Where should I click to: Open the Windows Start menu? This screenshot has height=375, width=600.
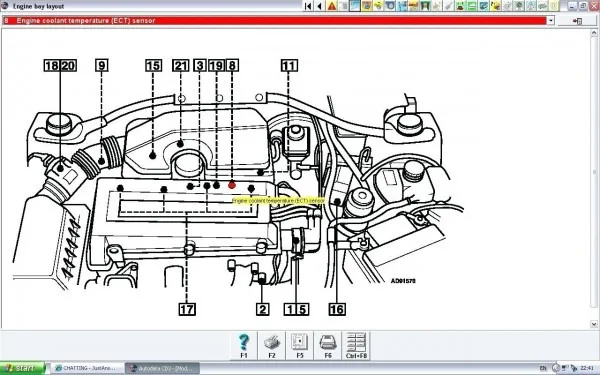22,368
